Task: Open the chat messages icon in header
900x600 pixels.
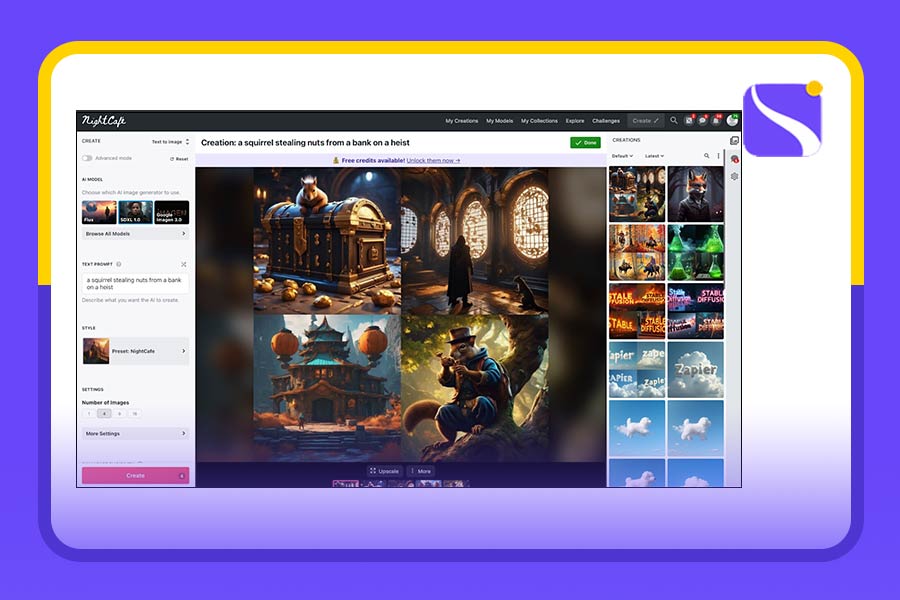Action: 703,120
